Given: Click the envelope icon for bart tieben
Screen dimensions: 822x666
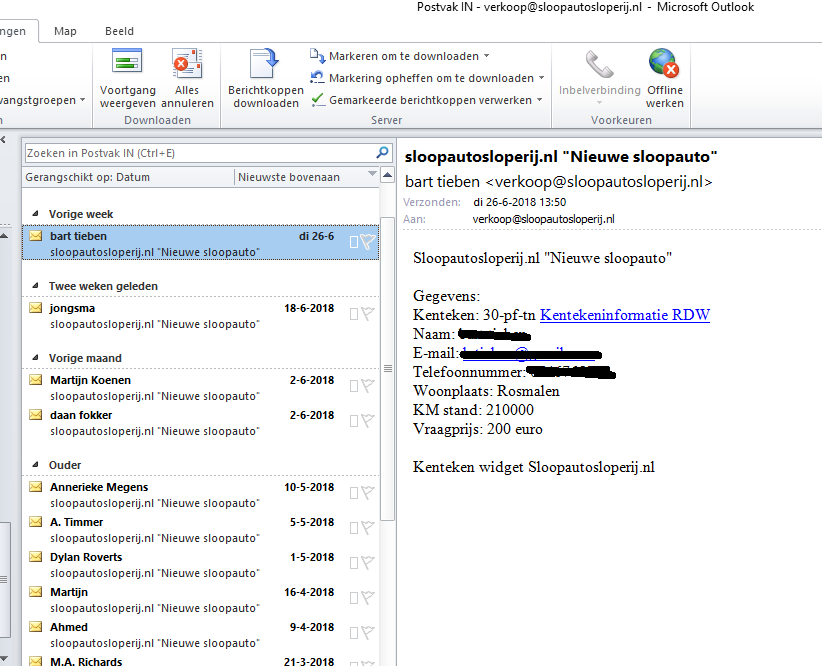Looking at the screenshot, I should pyautogui.click(x=36, y=236).
